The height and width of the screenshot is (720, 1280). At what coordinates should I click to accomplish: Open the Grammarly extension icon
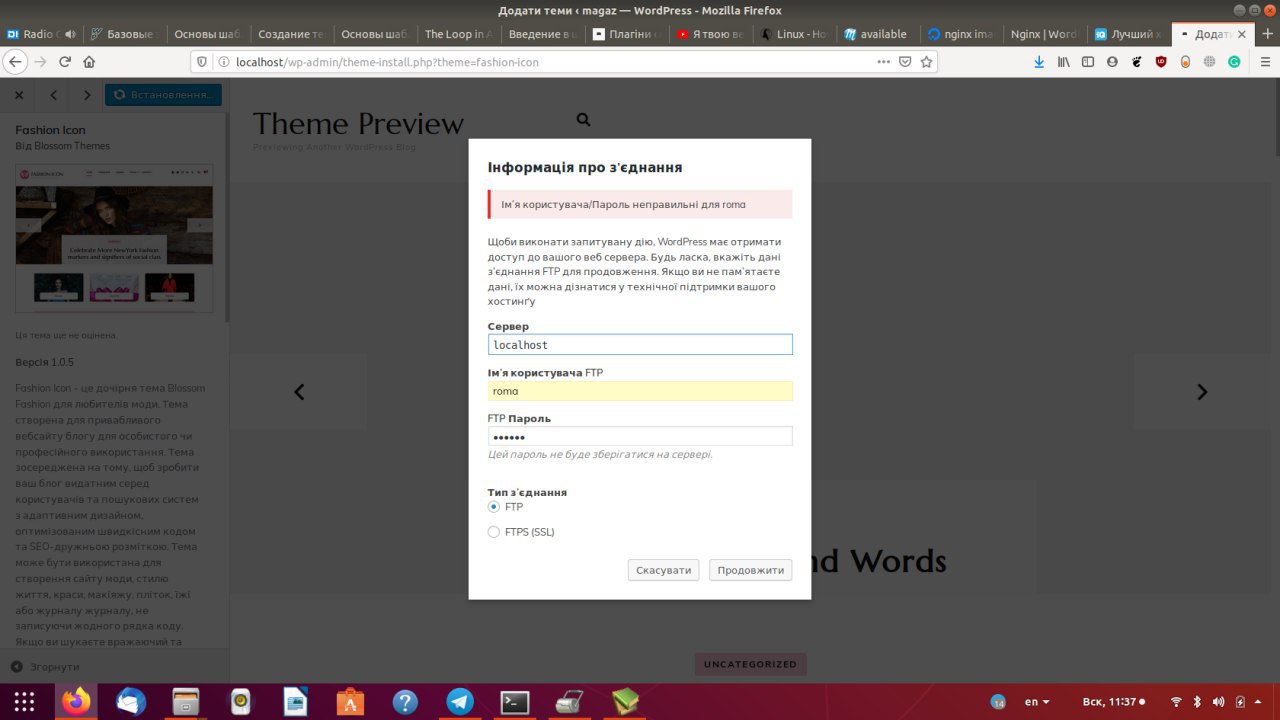coord(1234,61)
